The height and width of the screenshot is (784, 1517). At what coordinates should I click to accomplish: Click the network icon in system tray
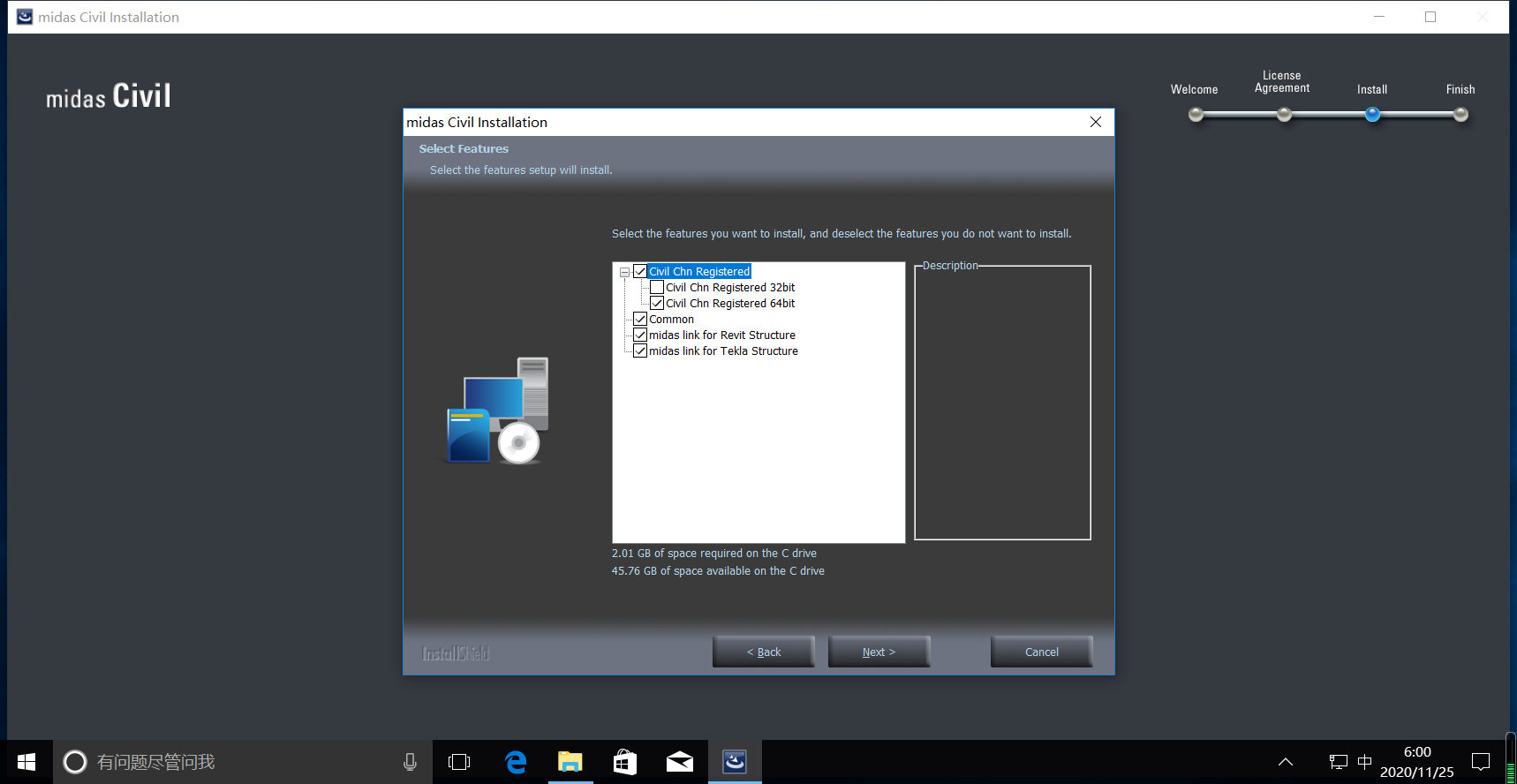point(1338,762)
